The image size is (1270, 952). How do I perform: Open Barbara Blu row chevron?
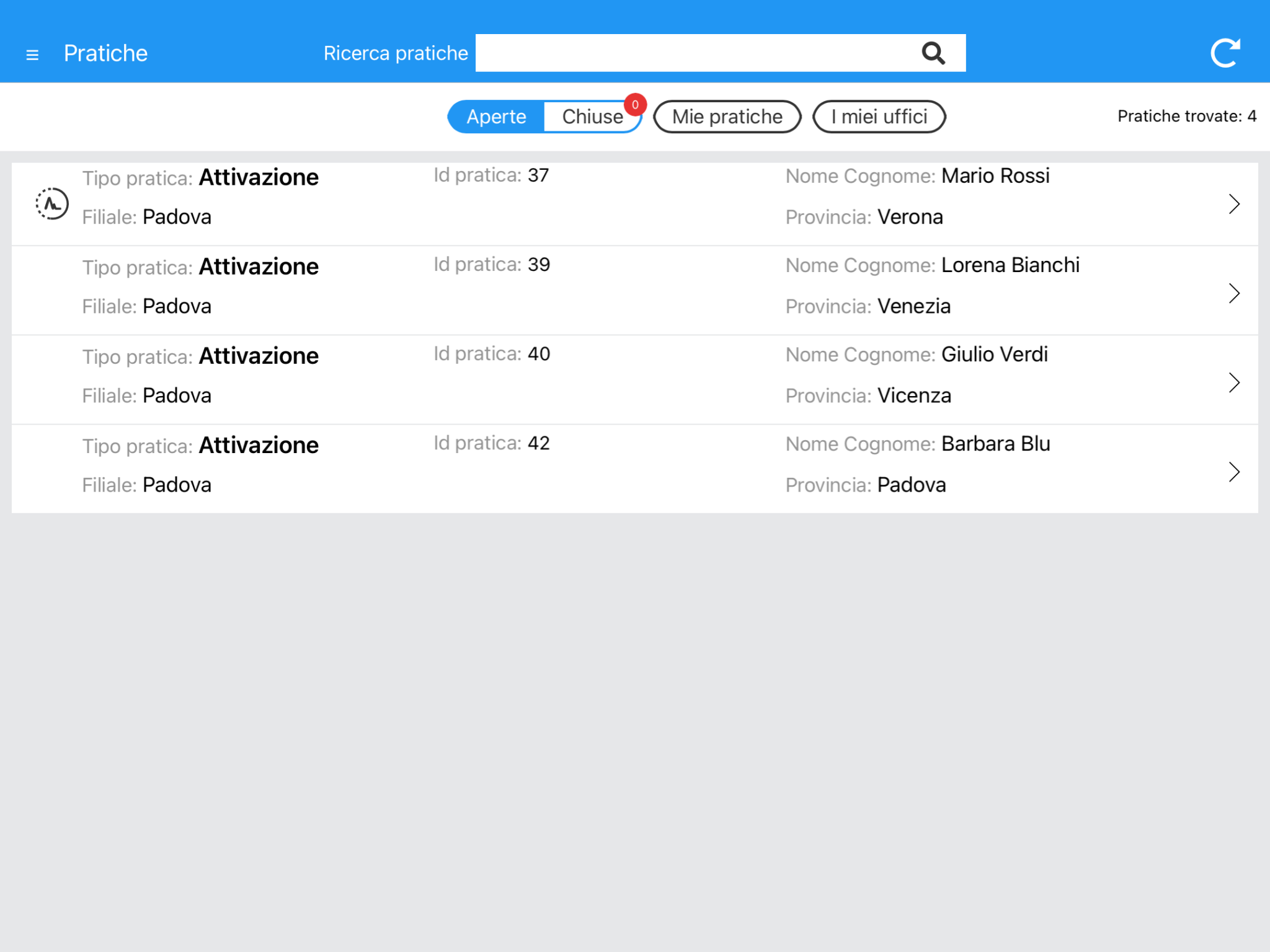[x=1233, y=472]
